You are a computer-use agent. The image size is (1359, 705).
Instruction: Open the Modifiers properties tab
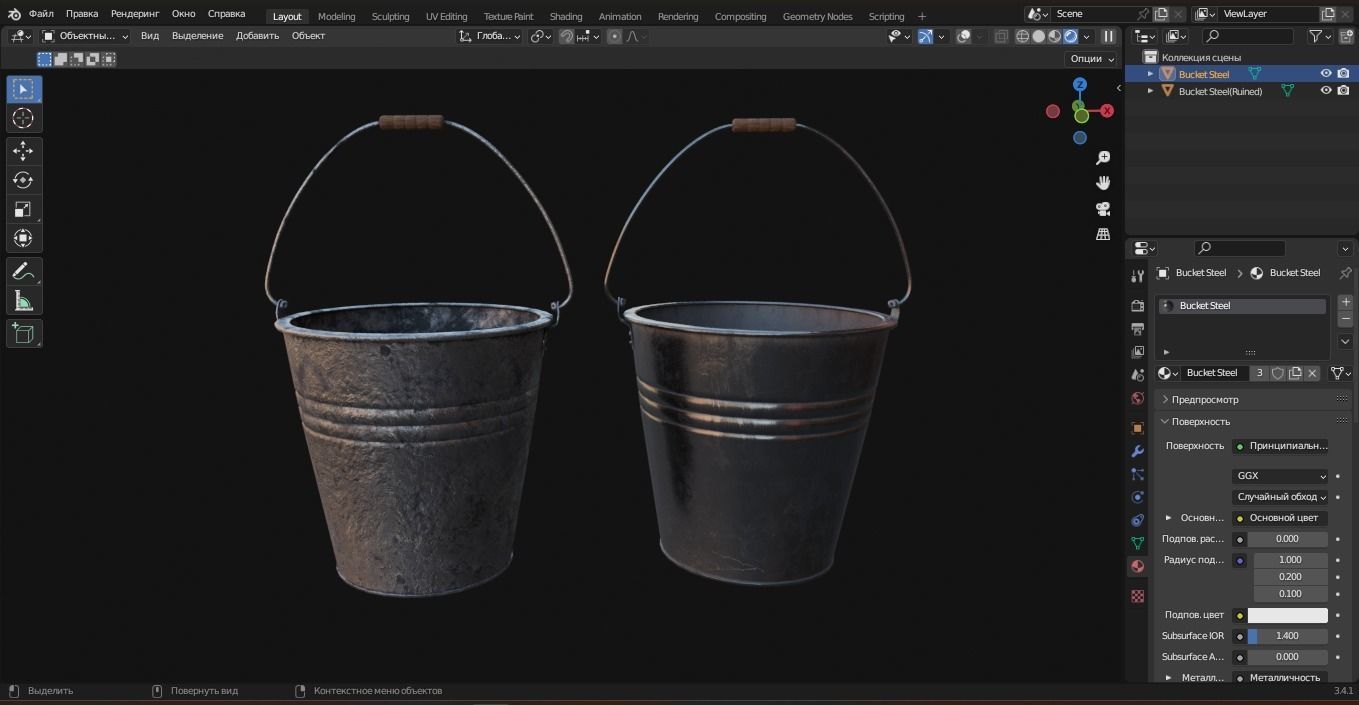click(x=1137, y=451)
